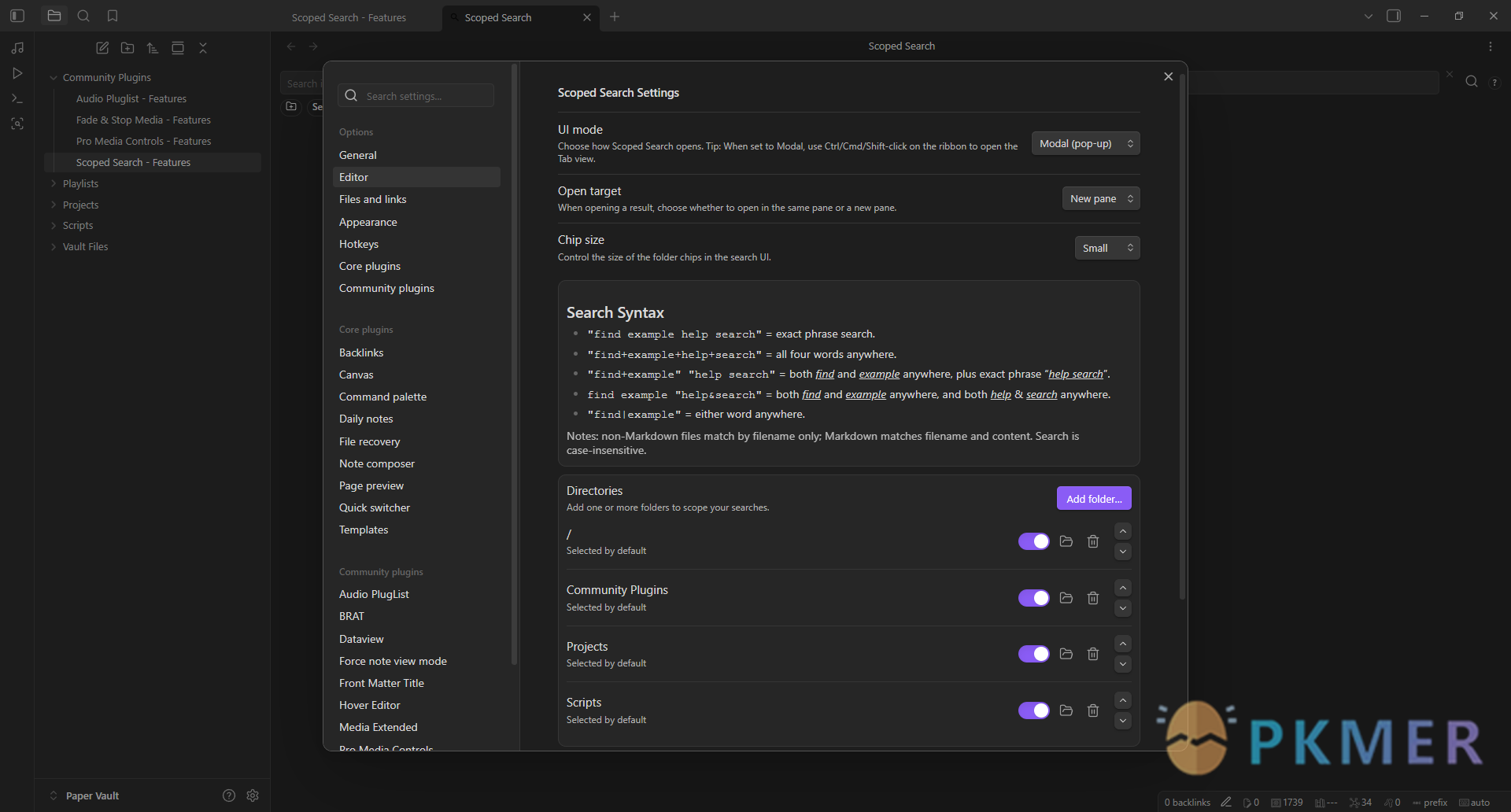Click the music note ribbon icon
This screenshot has width=1511, height=812.
(17, 48)
